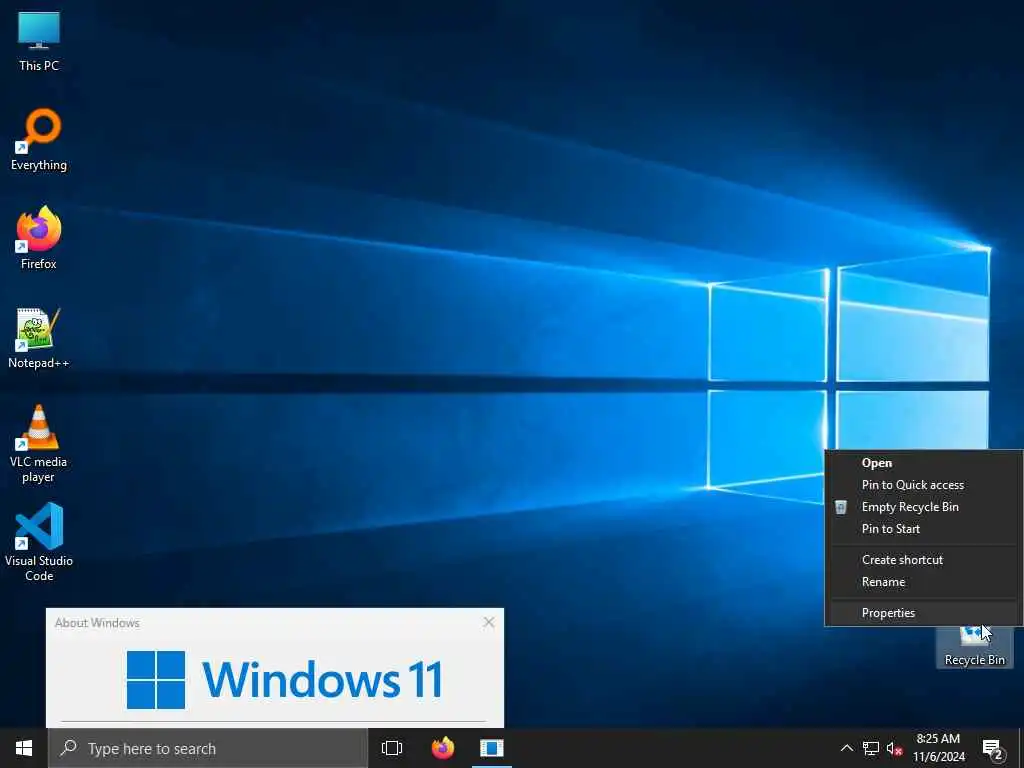Click the muted volume tray icon
1024x768 pixels.
coord(894,748)
